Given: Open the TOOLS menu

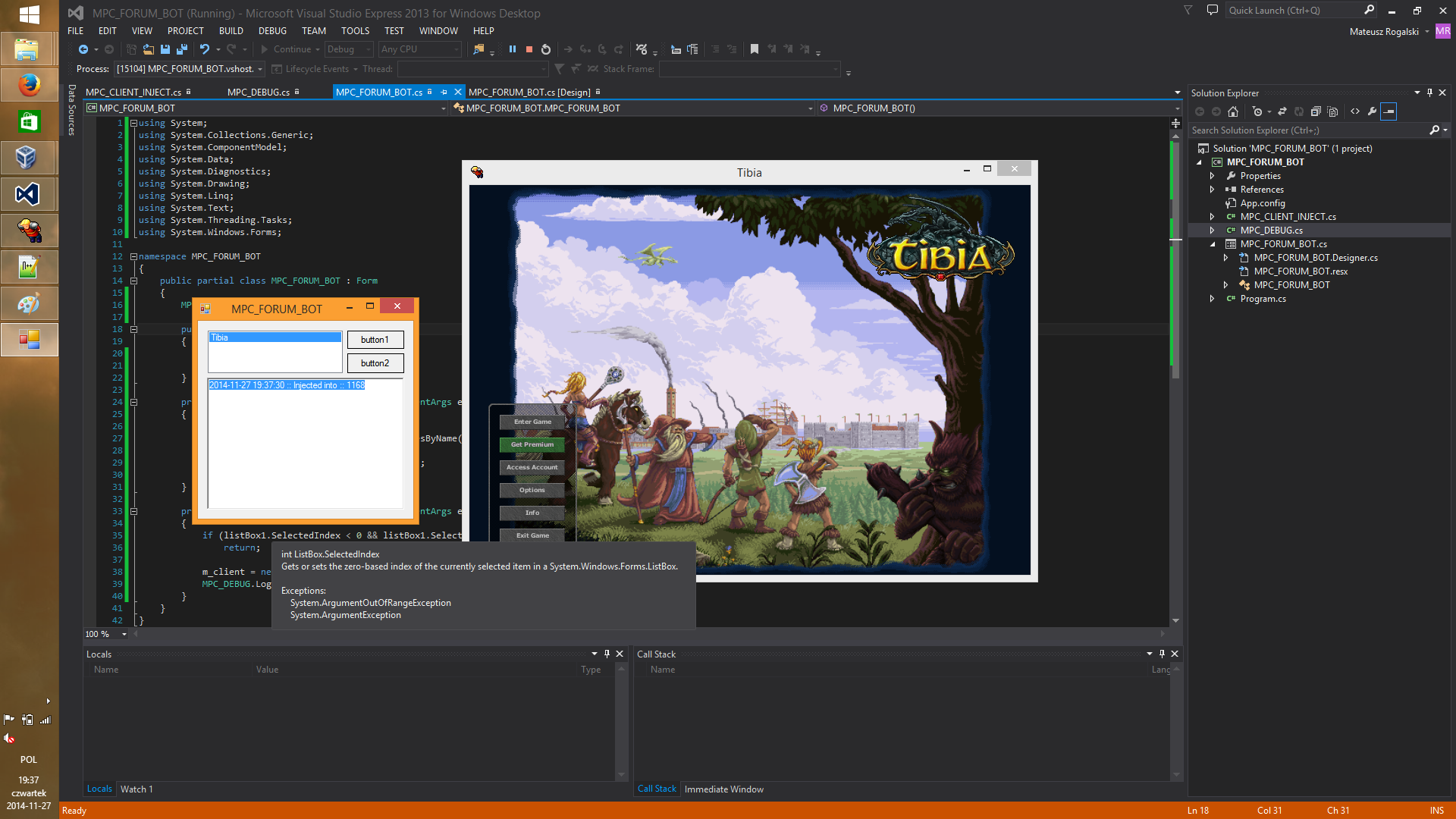Looking at the screenshot, I should [x=355, y=31].
